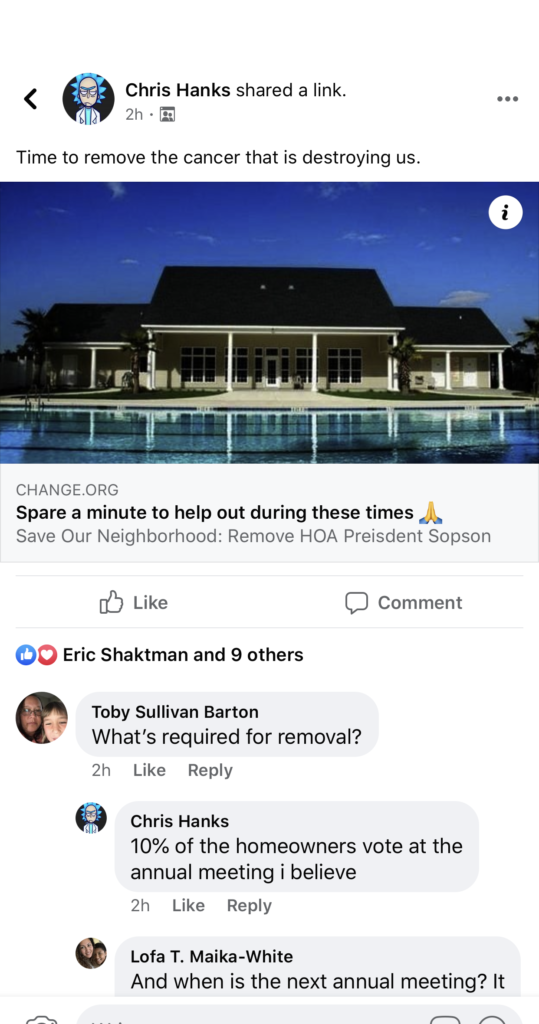Tap Chris Hanks' avatar in the reply
Image resolution: width=539 pixels, height=1024 pixels.
pos(91,818)
